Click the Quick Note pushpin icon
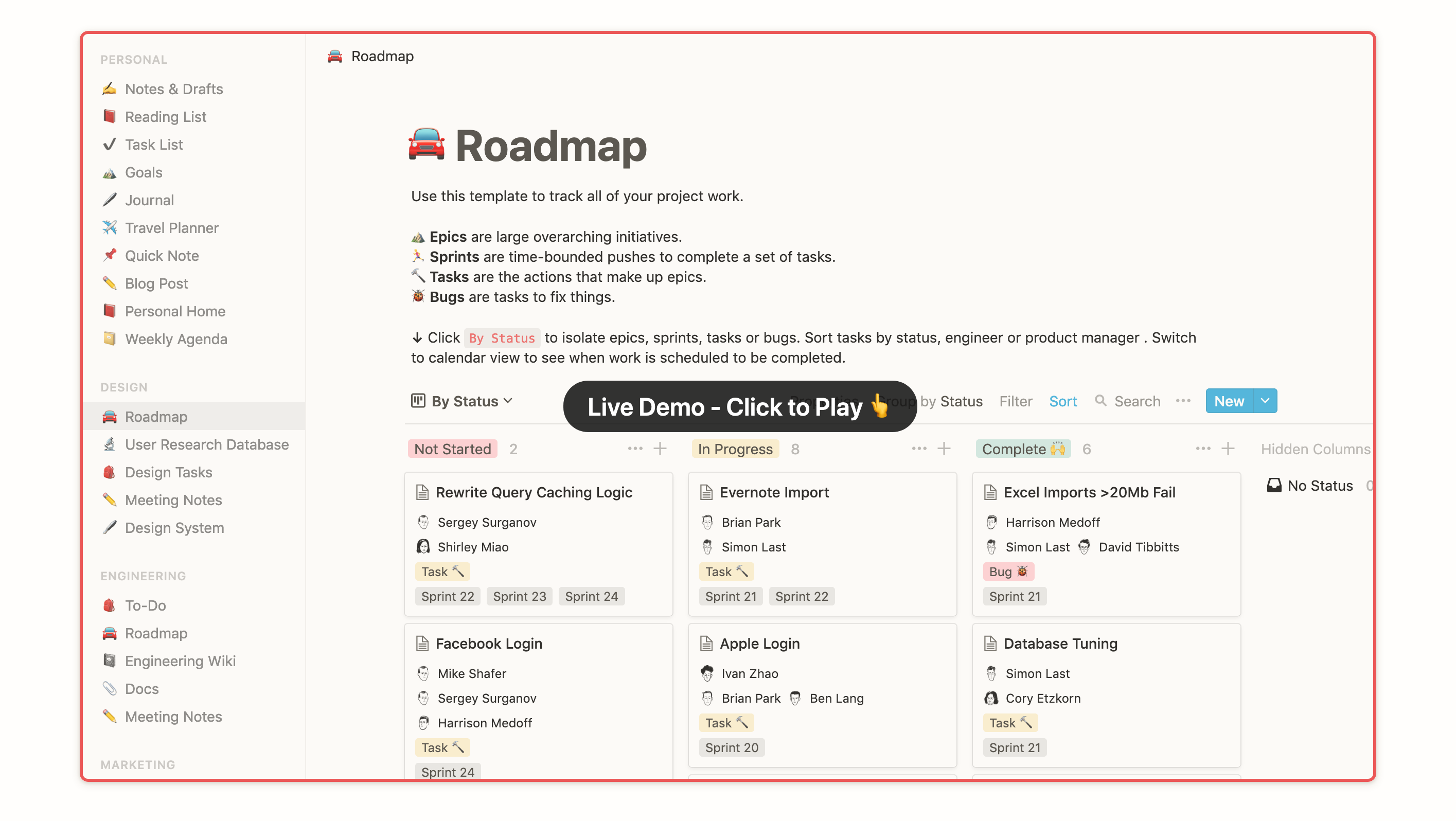Screen dimensions: 1456x821 click(110, 255)
